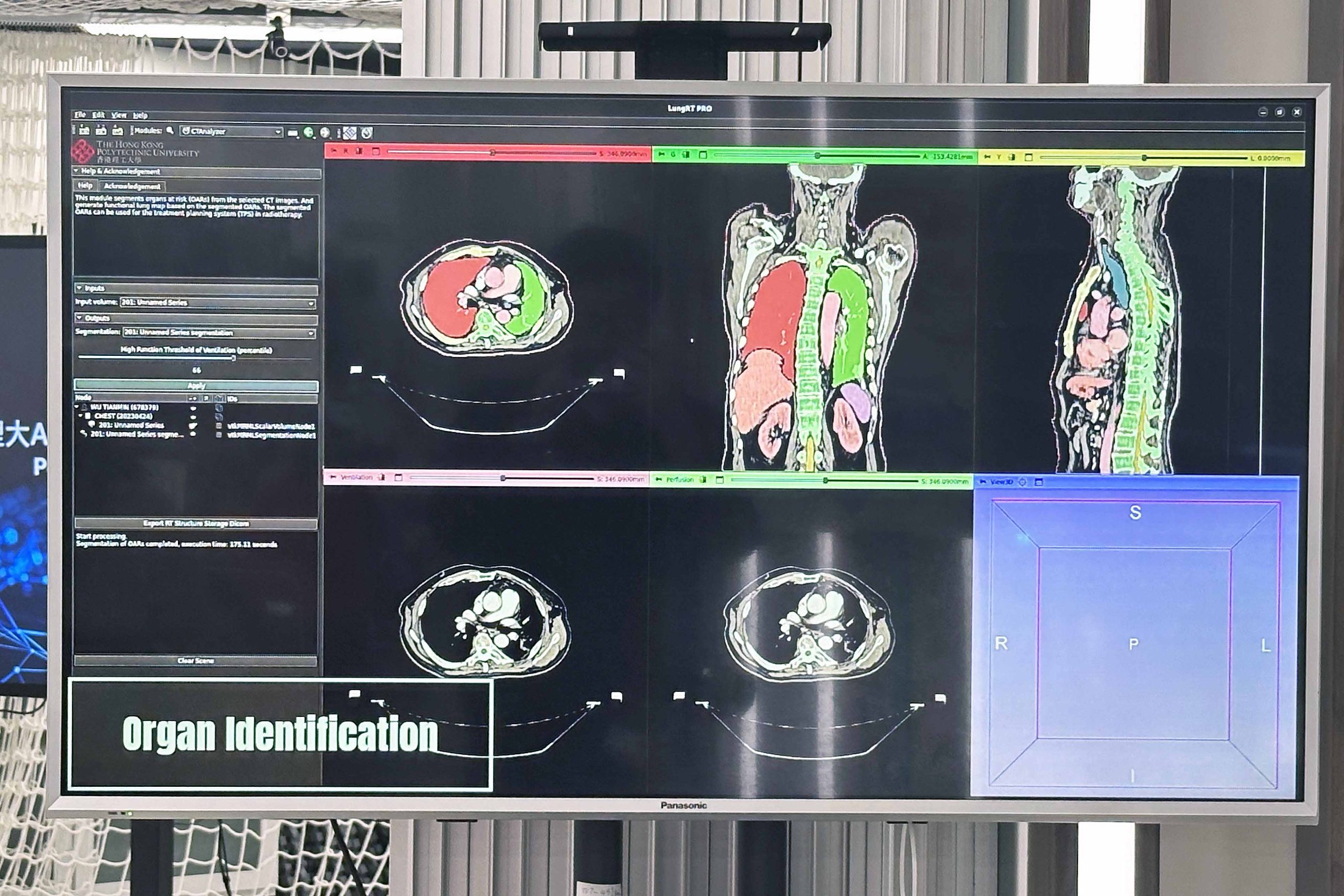Switch to the Acknowledgement tab
This screenshot has height=896, width=1344.
pyautogui.click(x=133, y=186)
